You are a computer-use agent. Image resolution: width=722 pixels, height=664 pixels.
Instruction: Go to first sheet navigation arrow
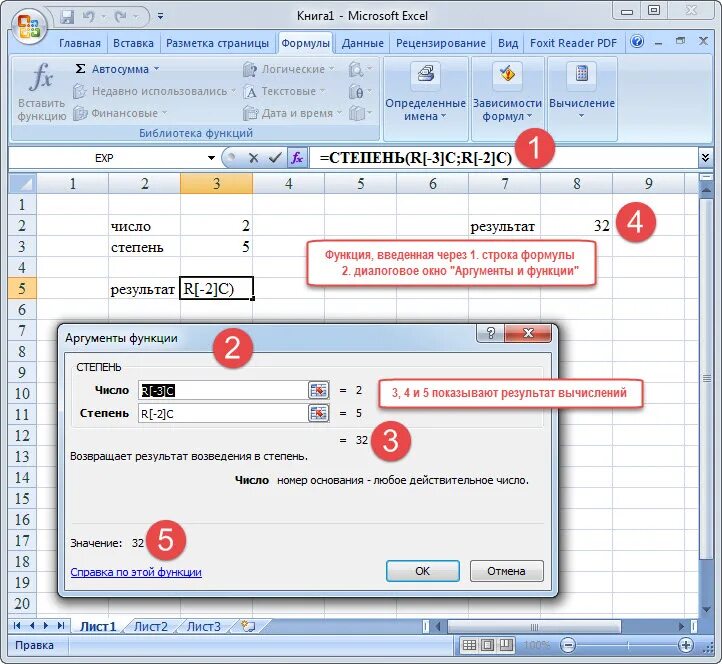click(x=17, y=625)
